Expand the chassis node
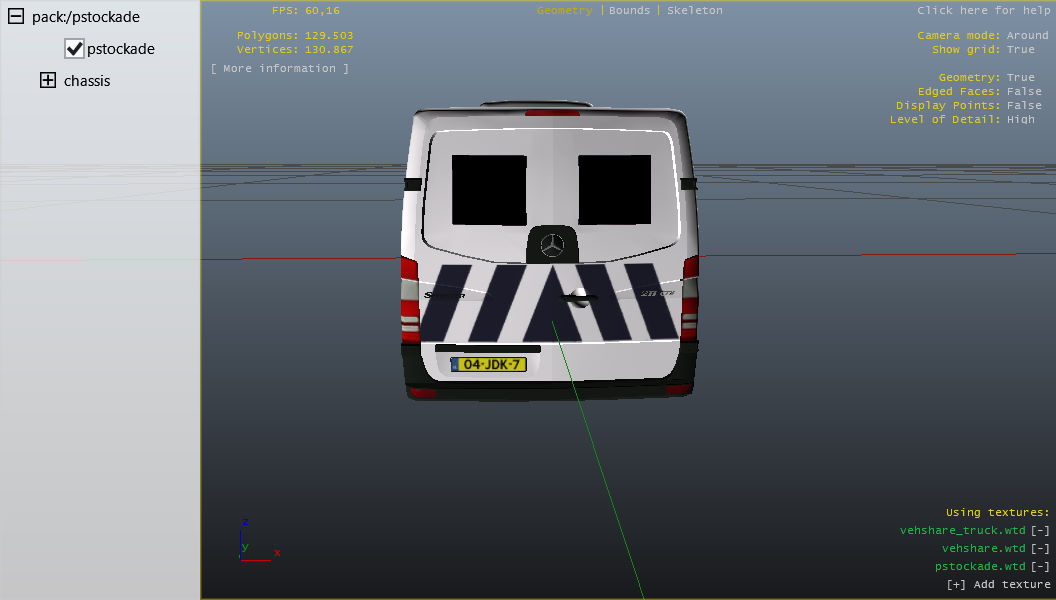Image resolution: width=1056 pixels, height=600 pixels. click(x=47, y=81)
